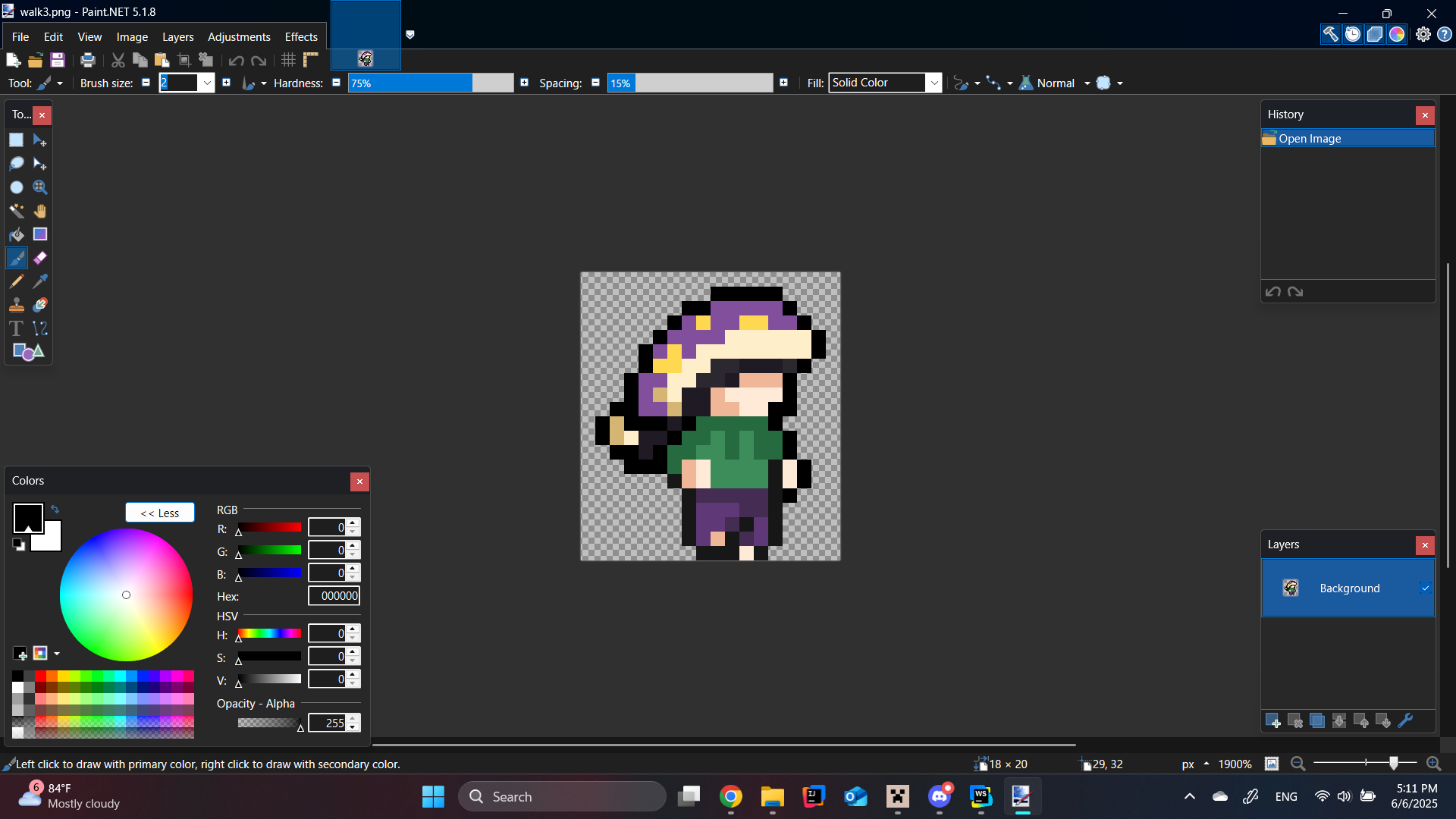1456x819 pixels.
Task: Open the Image menu
Action: (x=132, y=36)
